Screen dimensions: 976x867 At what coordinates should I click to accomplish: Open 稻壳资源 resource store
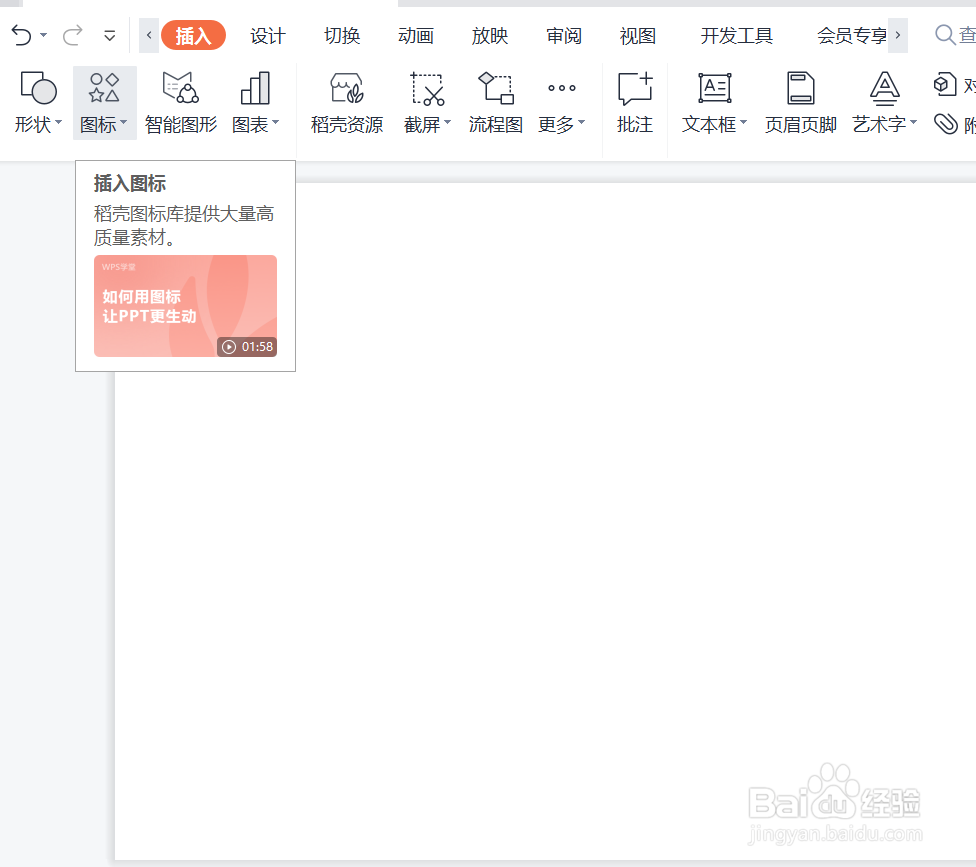(x=347, y=103)
